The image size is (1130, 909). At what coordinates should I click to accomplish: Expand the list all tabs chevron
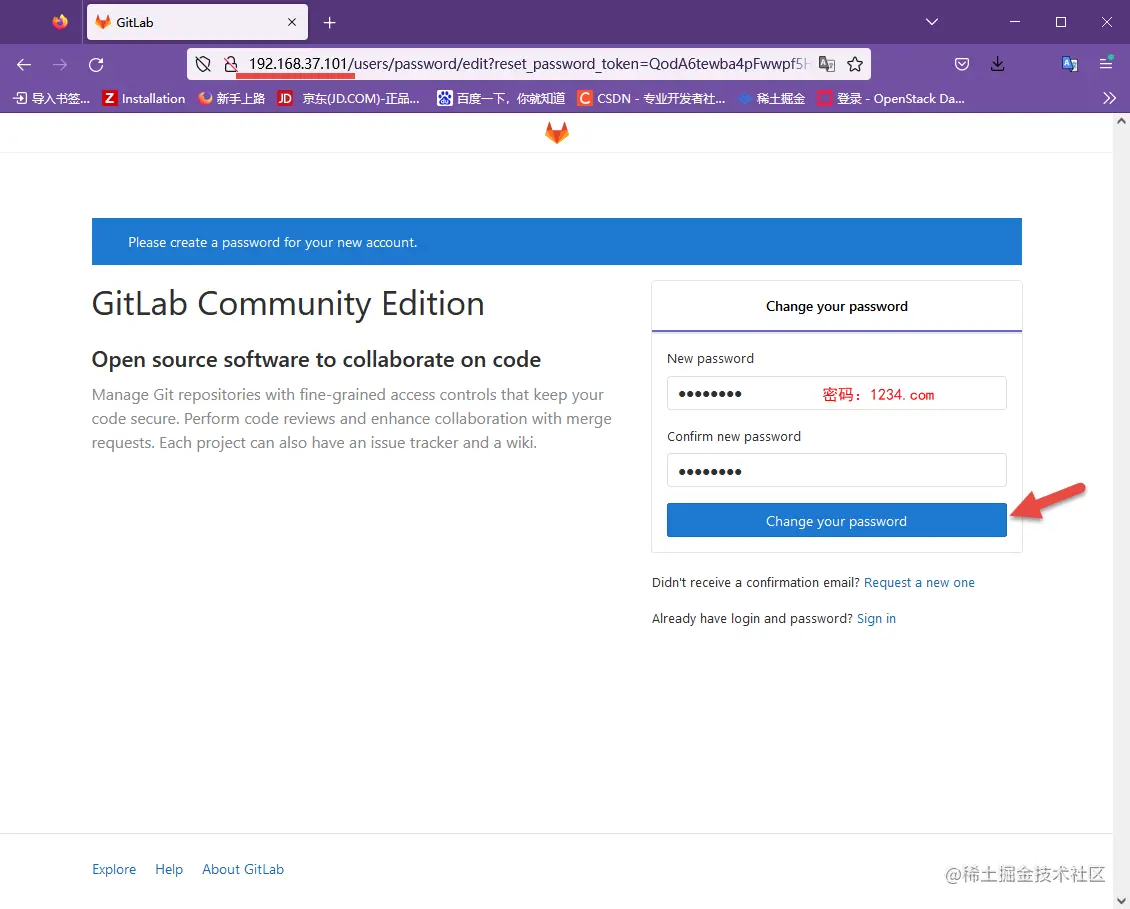point(932,22)
